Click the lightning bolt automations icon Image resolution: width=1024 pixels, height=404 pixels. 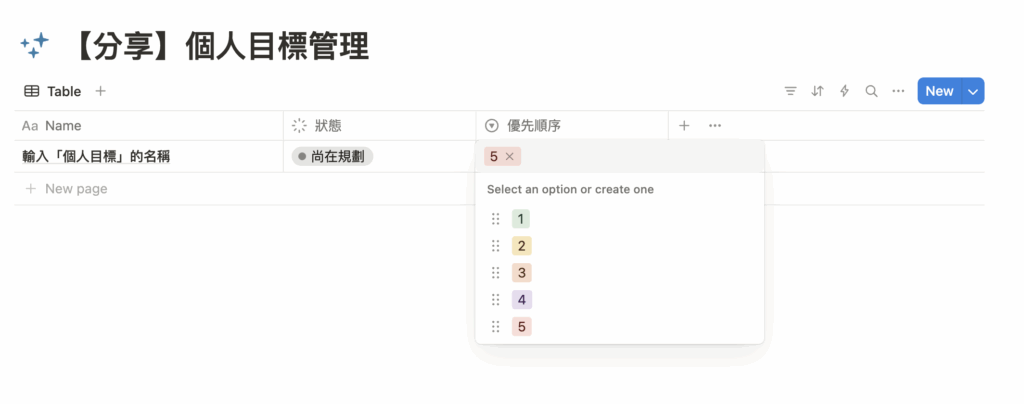(x=845, y=91)
